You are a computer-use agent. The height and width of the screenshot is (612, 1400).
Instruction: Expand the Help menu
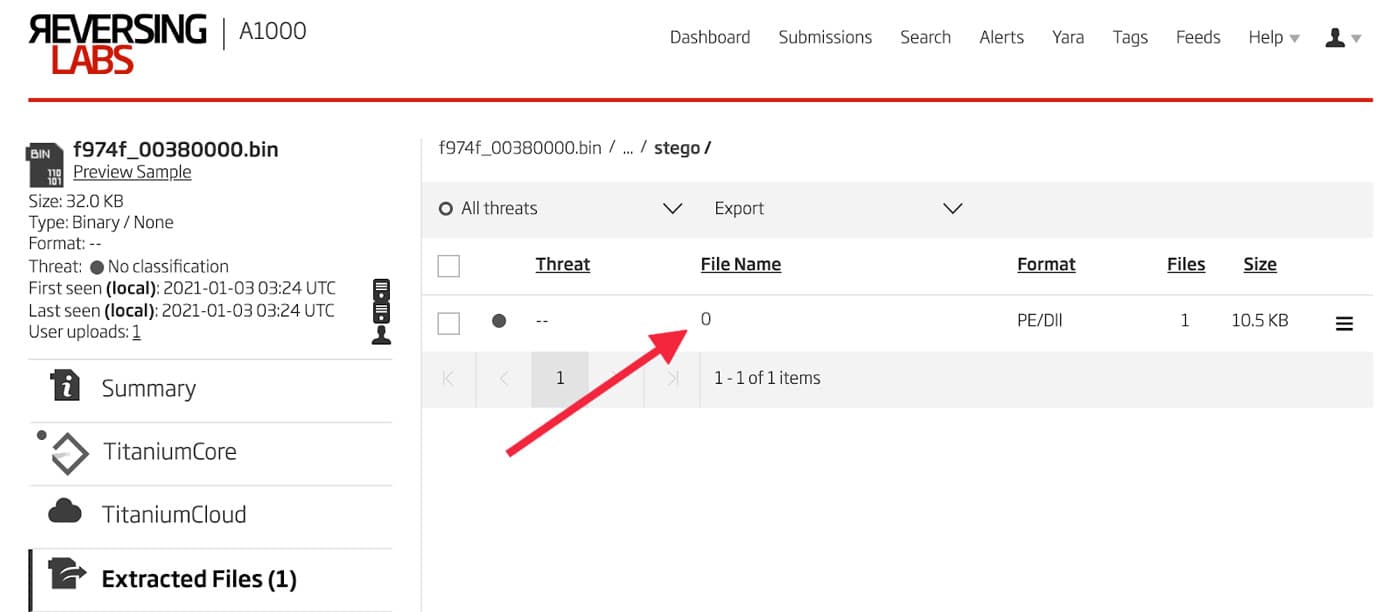click(x=1274, y=37)
